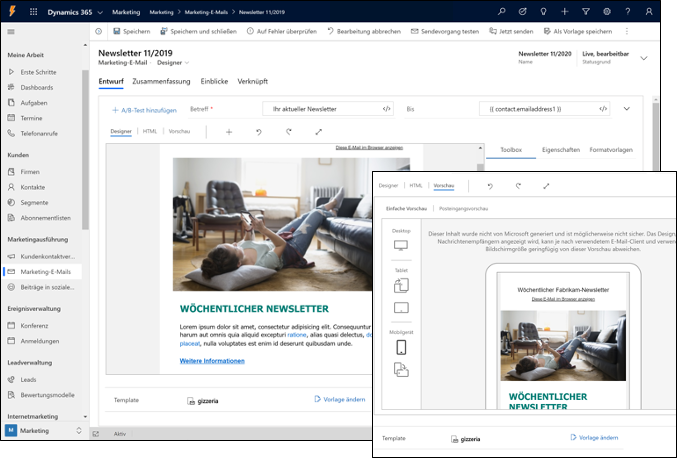
Task: Select Tablet landscape preview icon
Action: coord(401,308)
